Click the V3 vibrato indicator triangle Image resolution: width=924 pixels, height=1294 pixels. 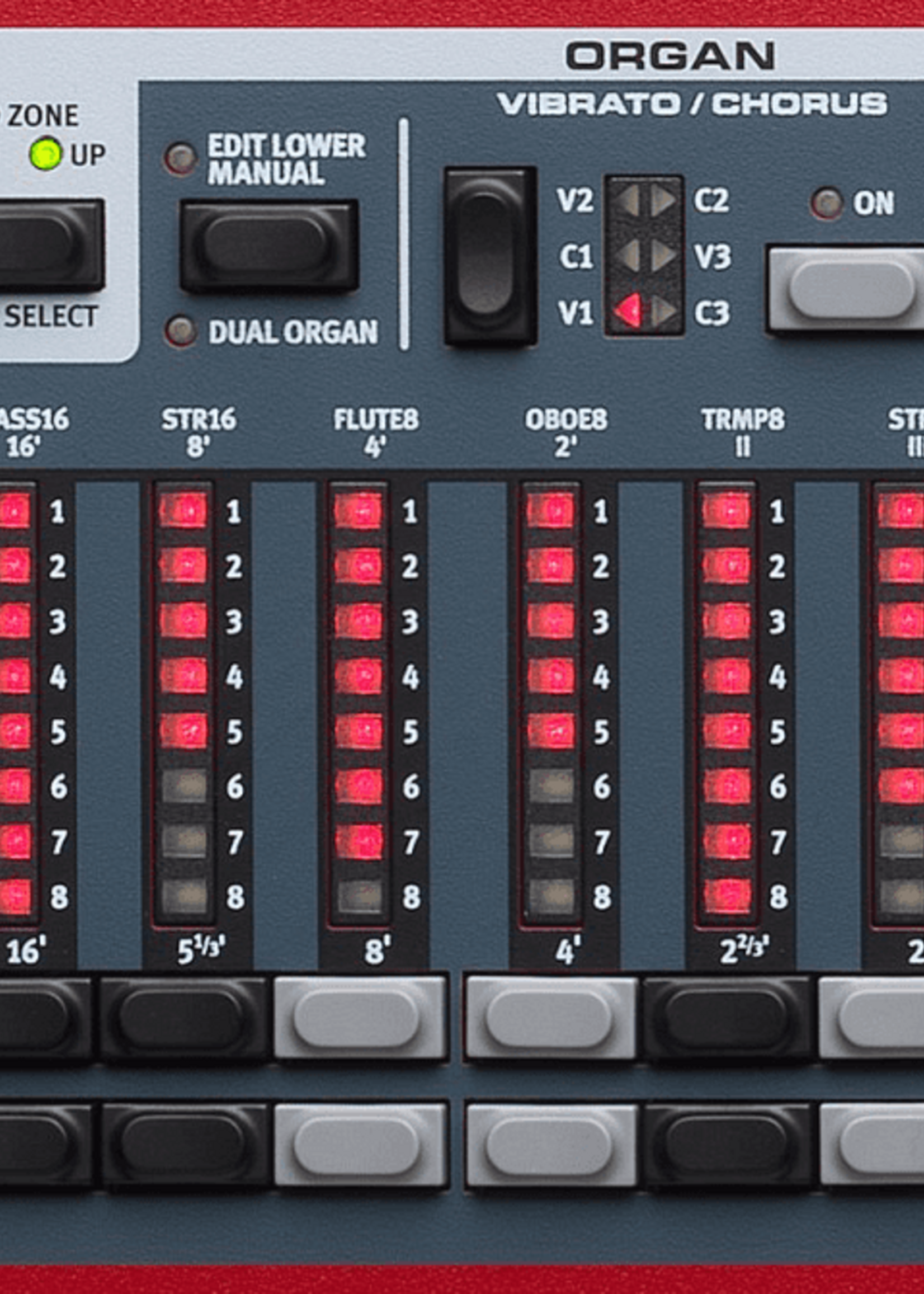pos(663,256)
